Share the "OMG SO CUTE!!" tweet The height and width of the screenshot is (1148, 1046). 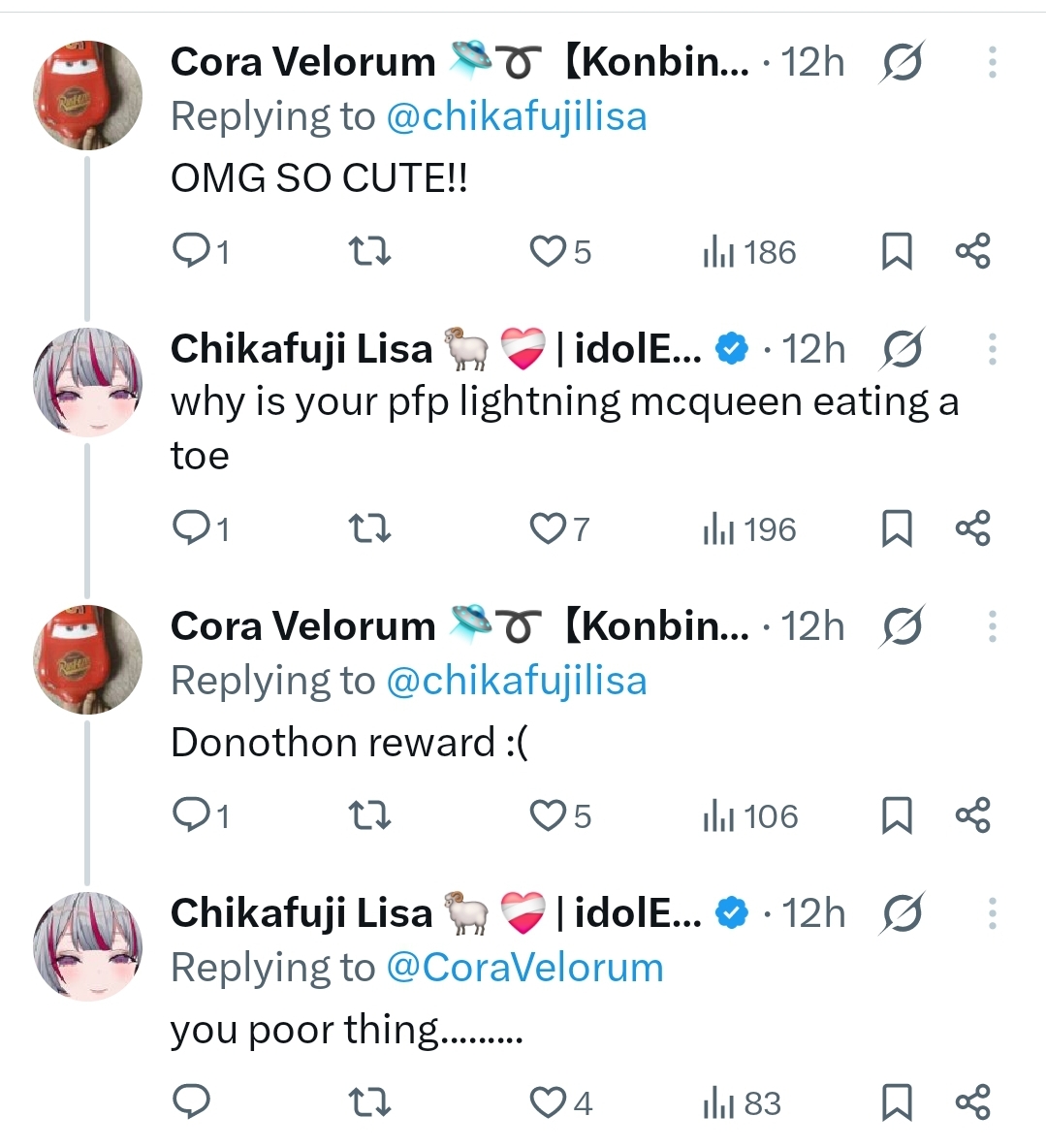[x=972, y=252]
